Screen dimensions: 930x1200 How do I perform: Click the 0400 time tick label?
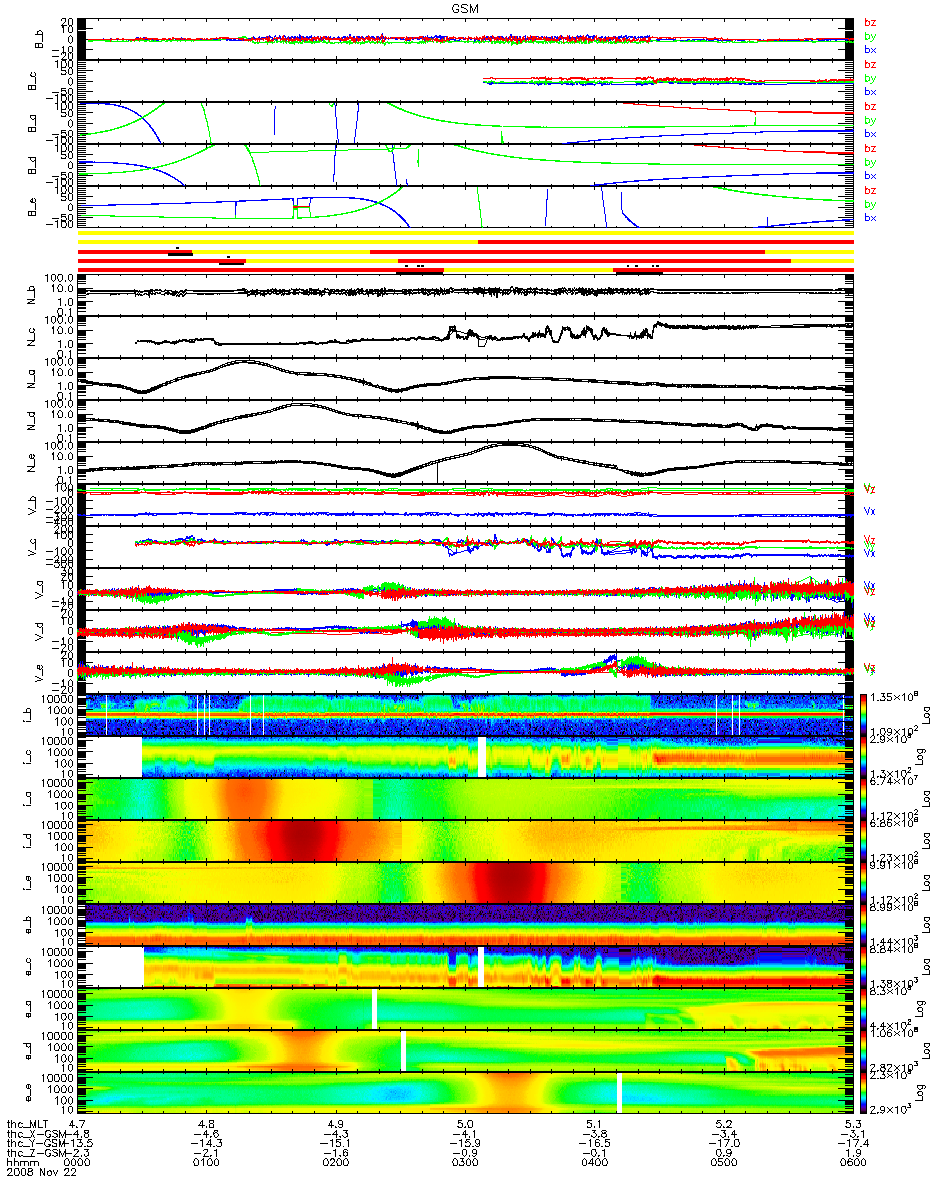tap(594, 1163)
